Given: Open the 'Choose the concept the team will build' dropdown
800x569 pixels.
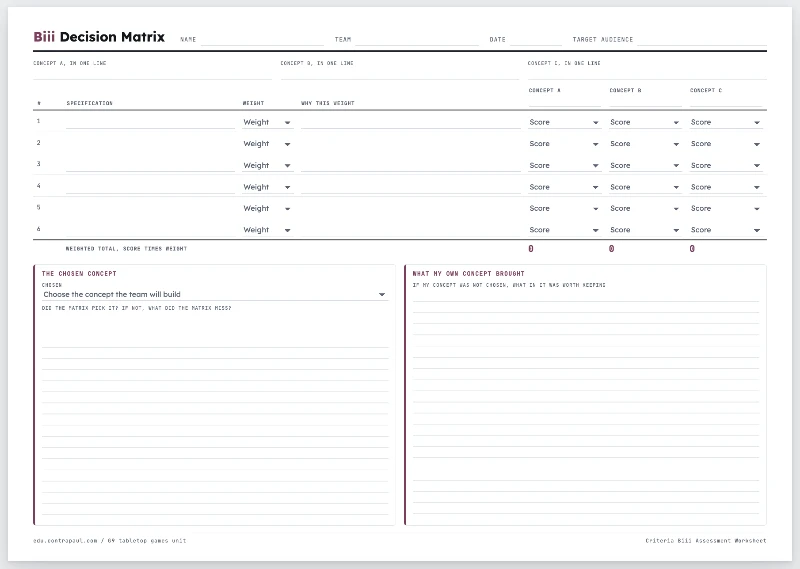Looking at the screenshot, I should pyautogui.click(x=215, y=294).
